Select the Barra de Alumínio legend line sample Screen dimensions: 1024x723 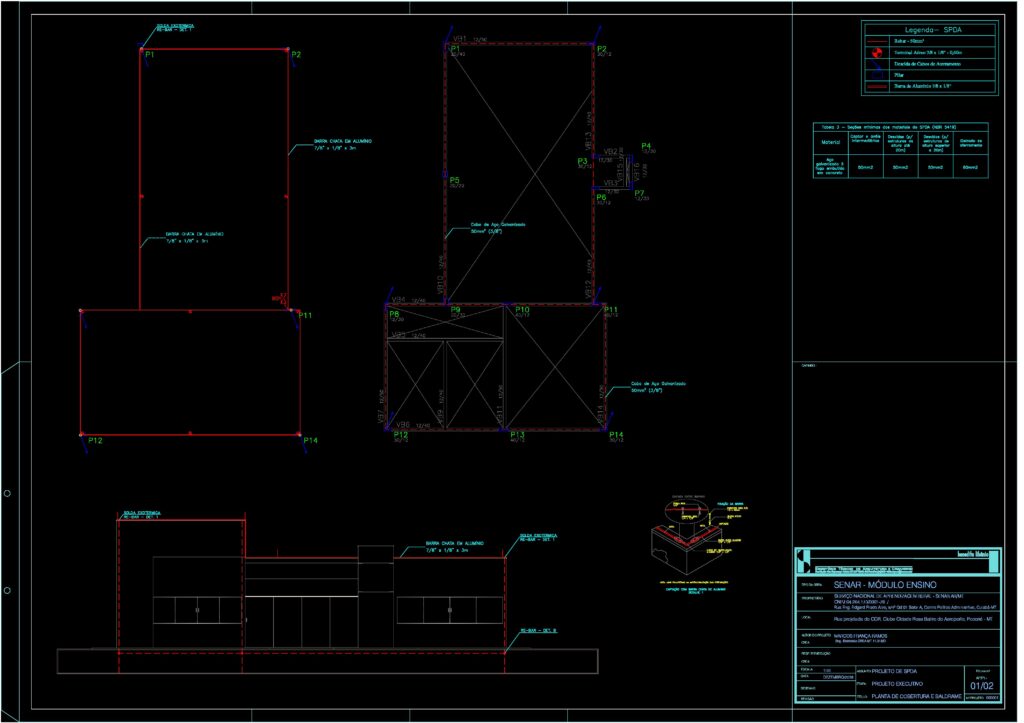click(x=877, y=87)
